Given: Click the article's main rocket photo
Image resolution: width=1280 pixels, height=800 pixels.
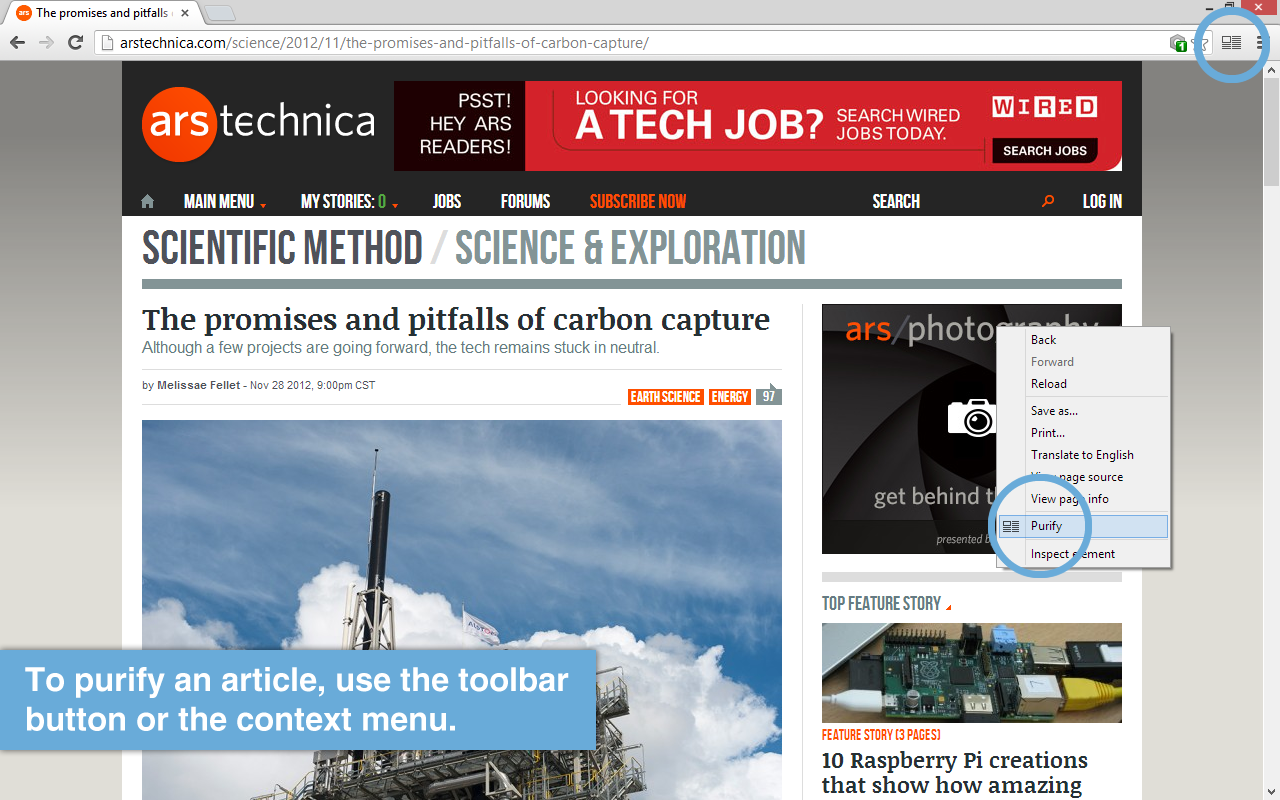Looking at the screenshot, I should coord(462,610).
